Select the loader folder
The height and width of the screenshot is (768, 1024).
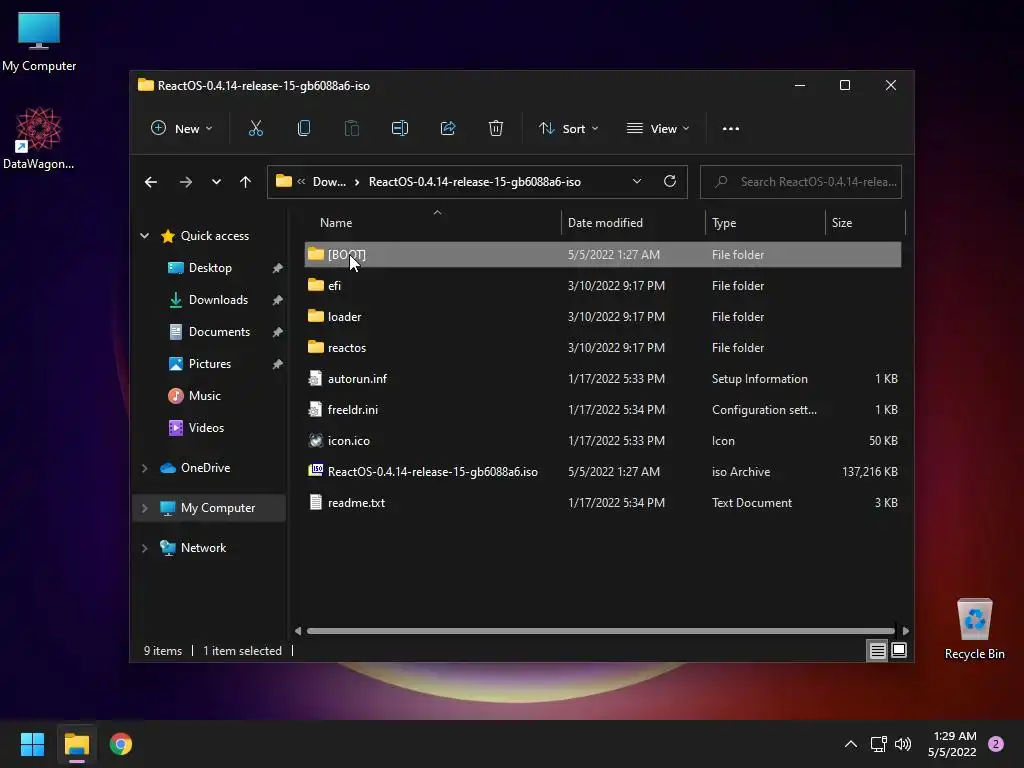pyautogui.click(x=603, y=317)
